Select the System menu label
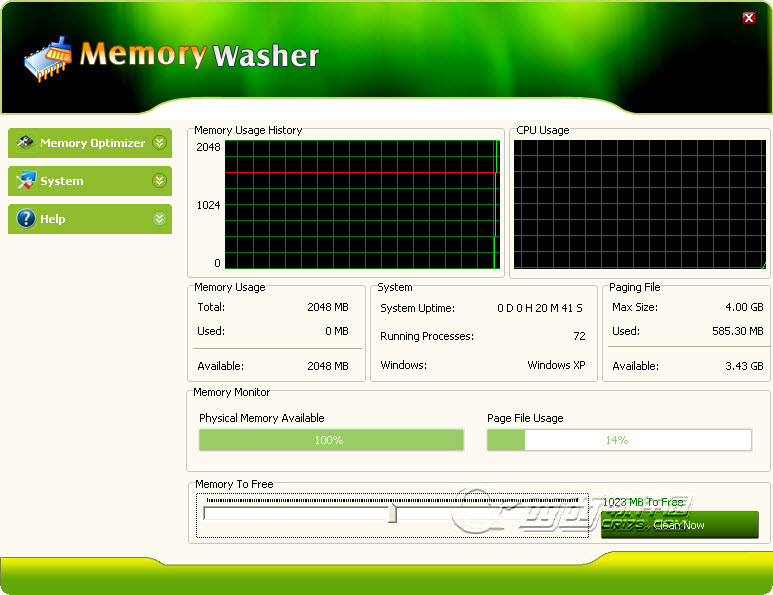The width and height of the screenshot is (773, 595). tap(62, 181)
